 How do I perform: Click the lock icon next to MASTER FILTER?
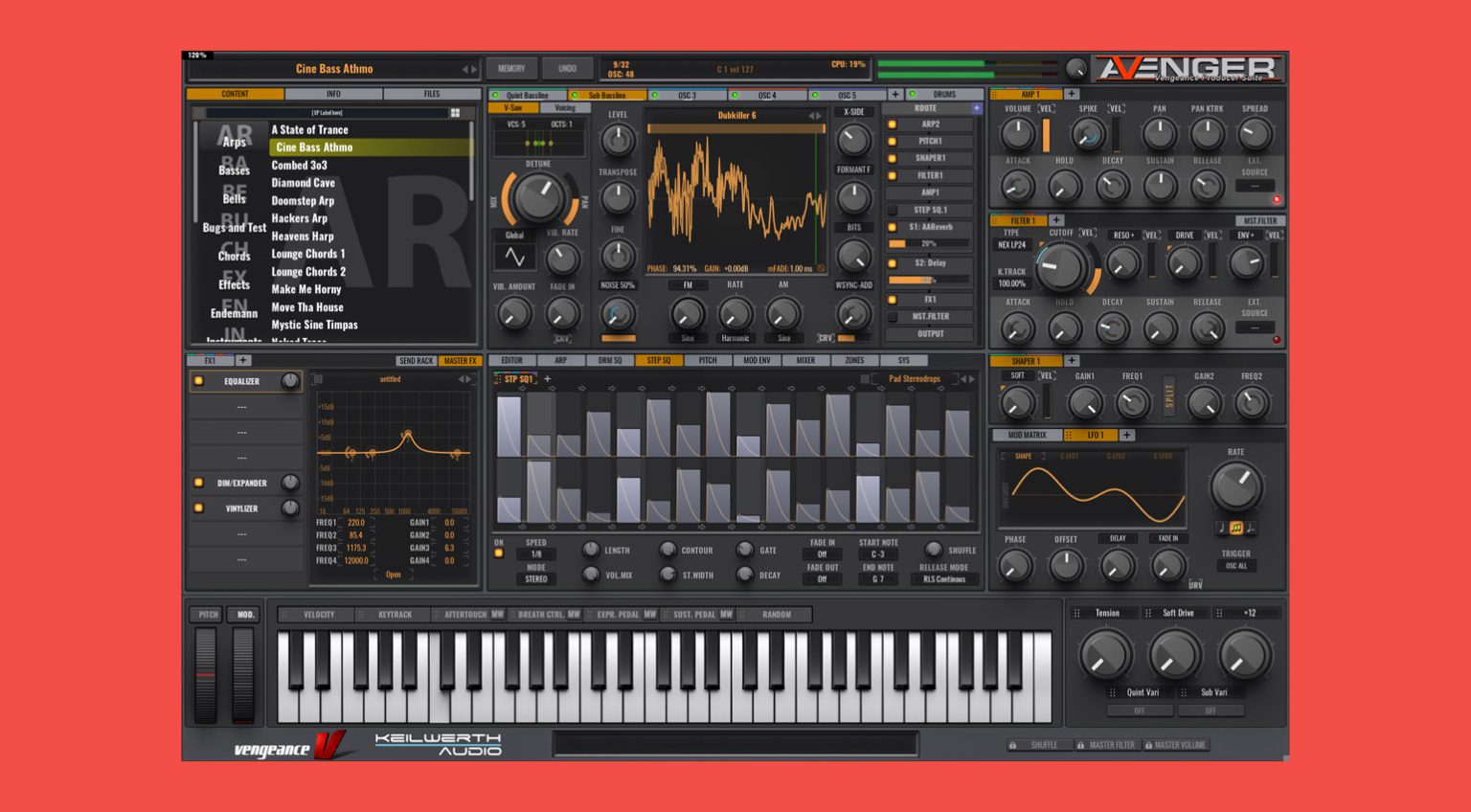click(x=1080, y=745)
